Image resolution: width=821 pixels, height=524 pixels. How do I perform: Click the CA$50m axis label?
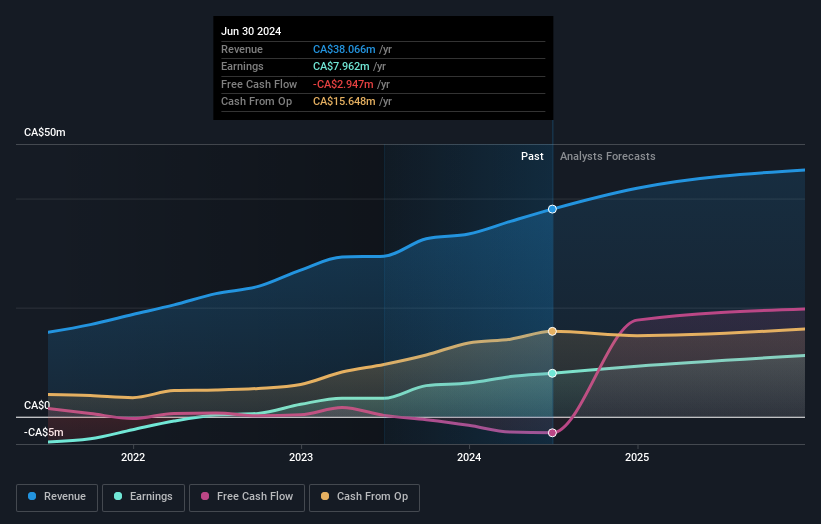[x=45, y=132]
